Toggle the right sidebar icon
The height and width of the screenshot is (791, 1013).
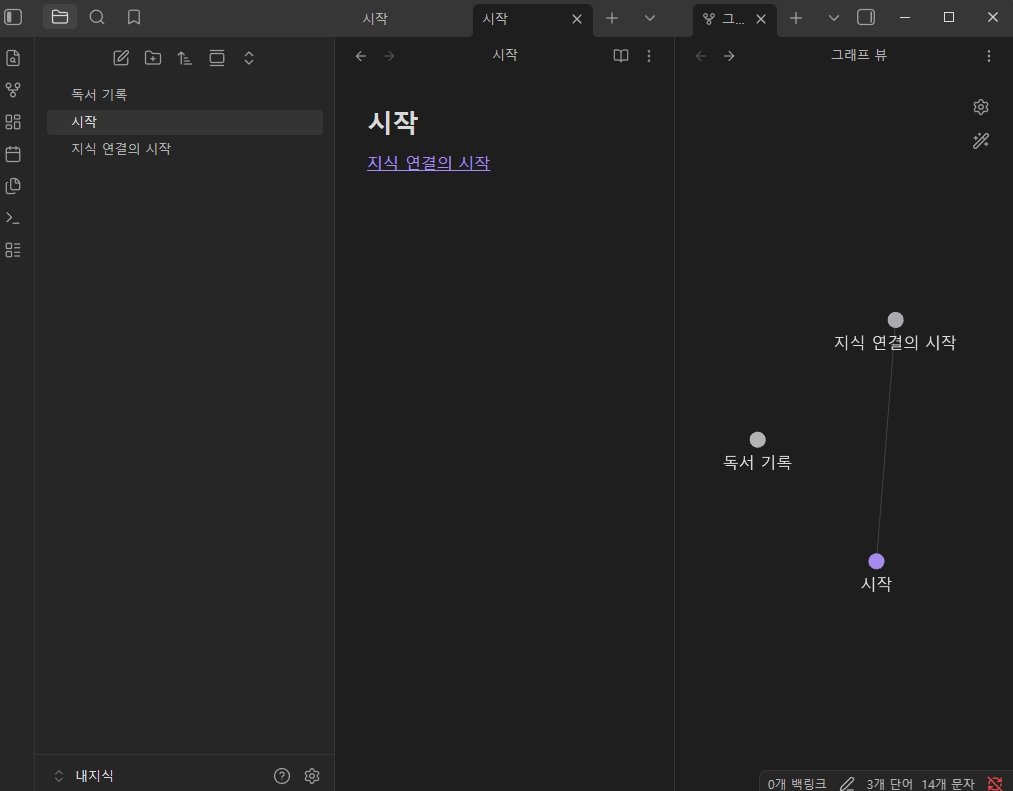866,17
